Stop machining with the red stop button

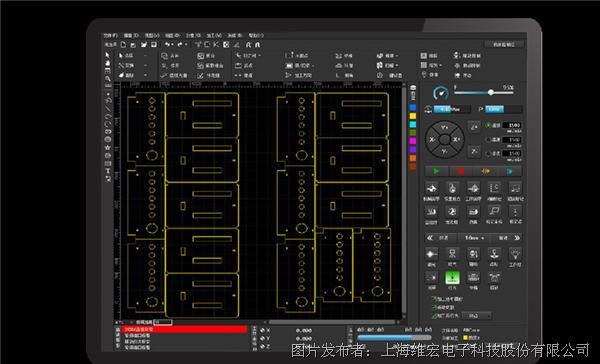pos(461,171)
